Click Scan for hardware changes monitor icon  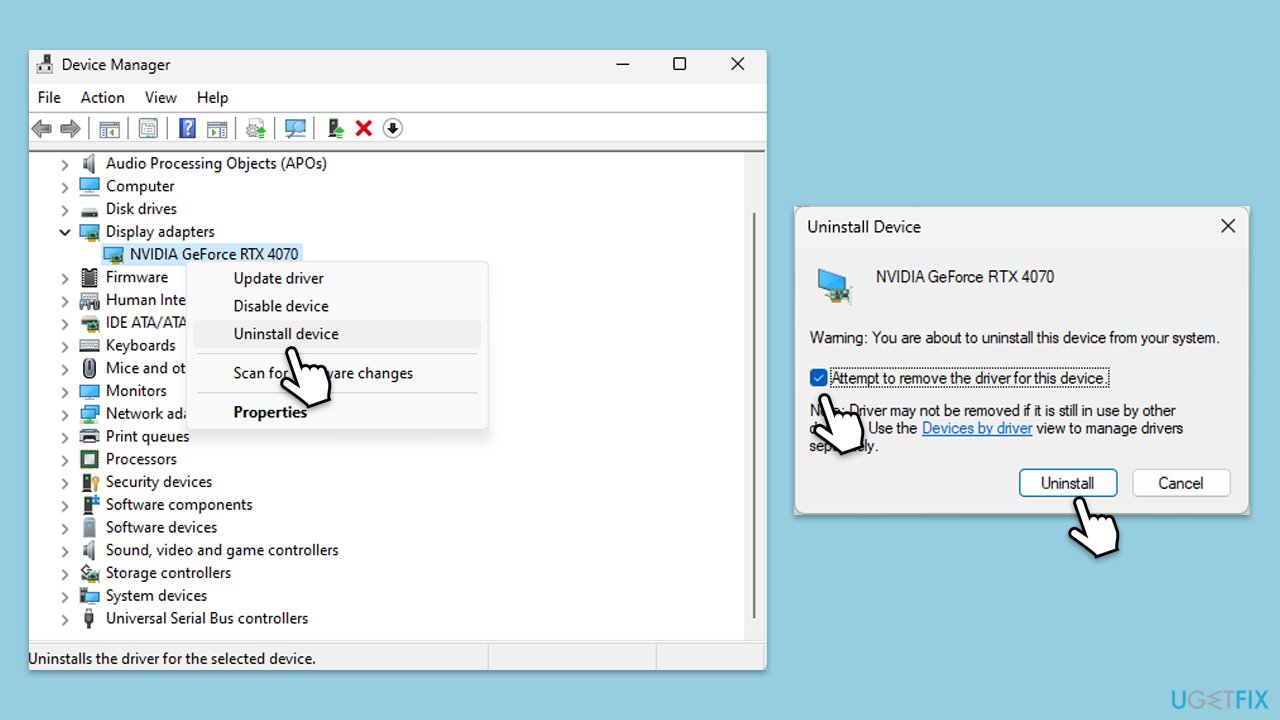(x=295, y=128)
